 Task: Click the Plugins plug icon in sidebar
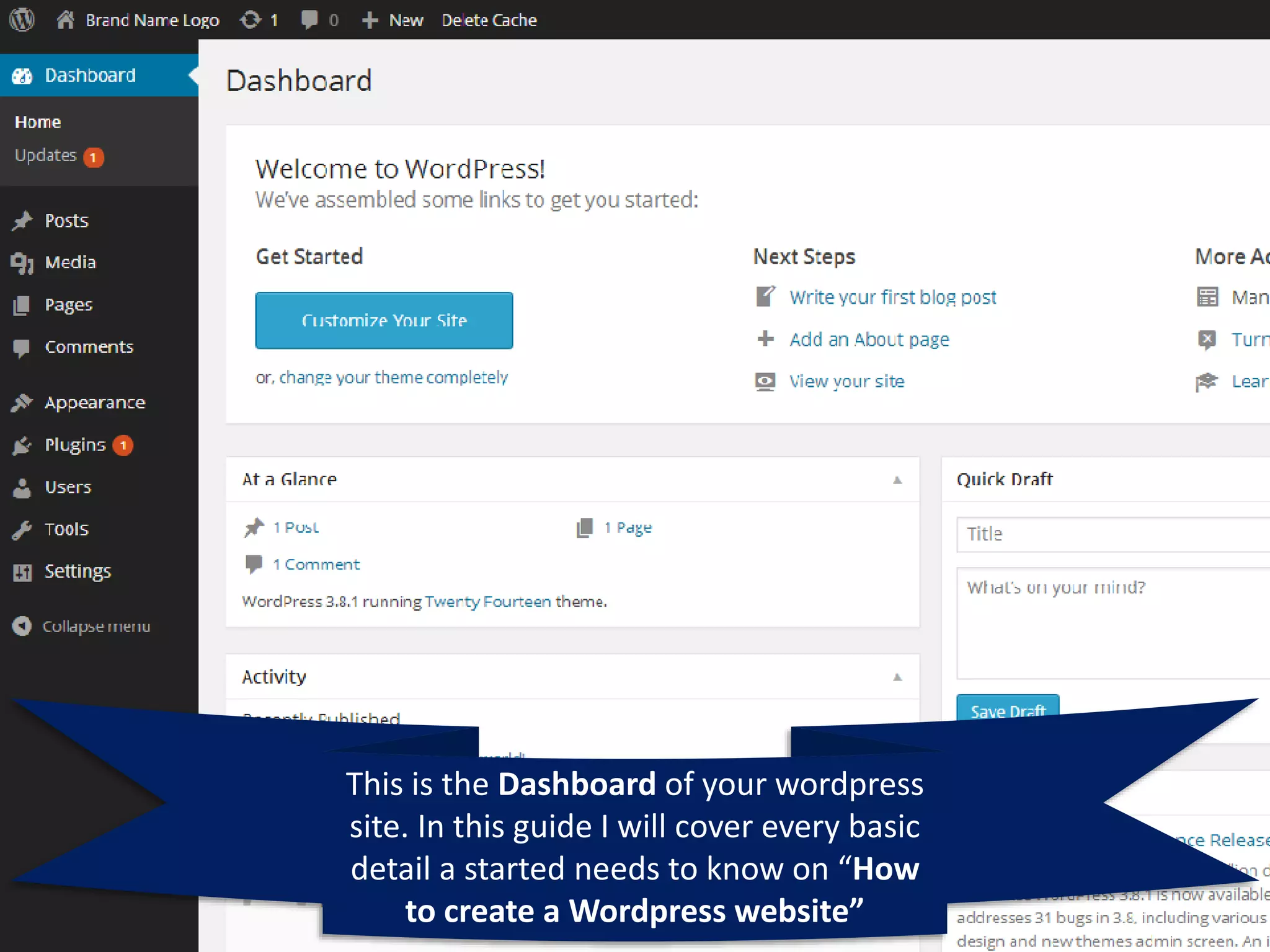coord(22,445)
